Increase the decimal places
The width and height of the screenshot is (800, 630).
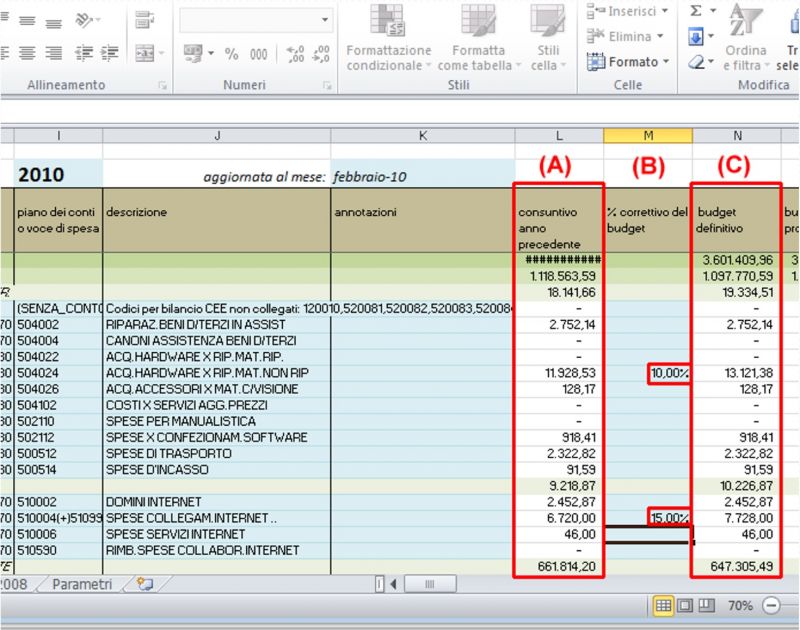pyautogui.click(x=295, y=54)
